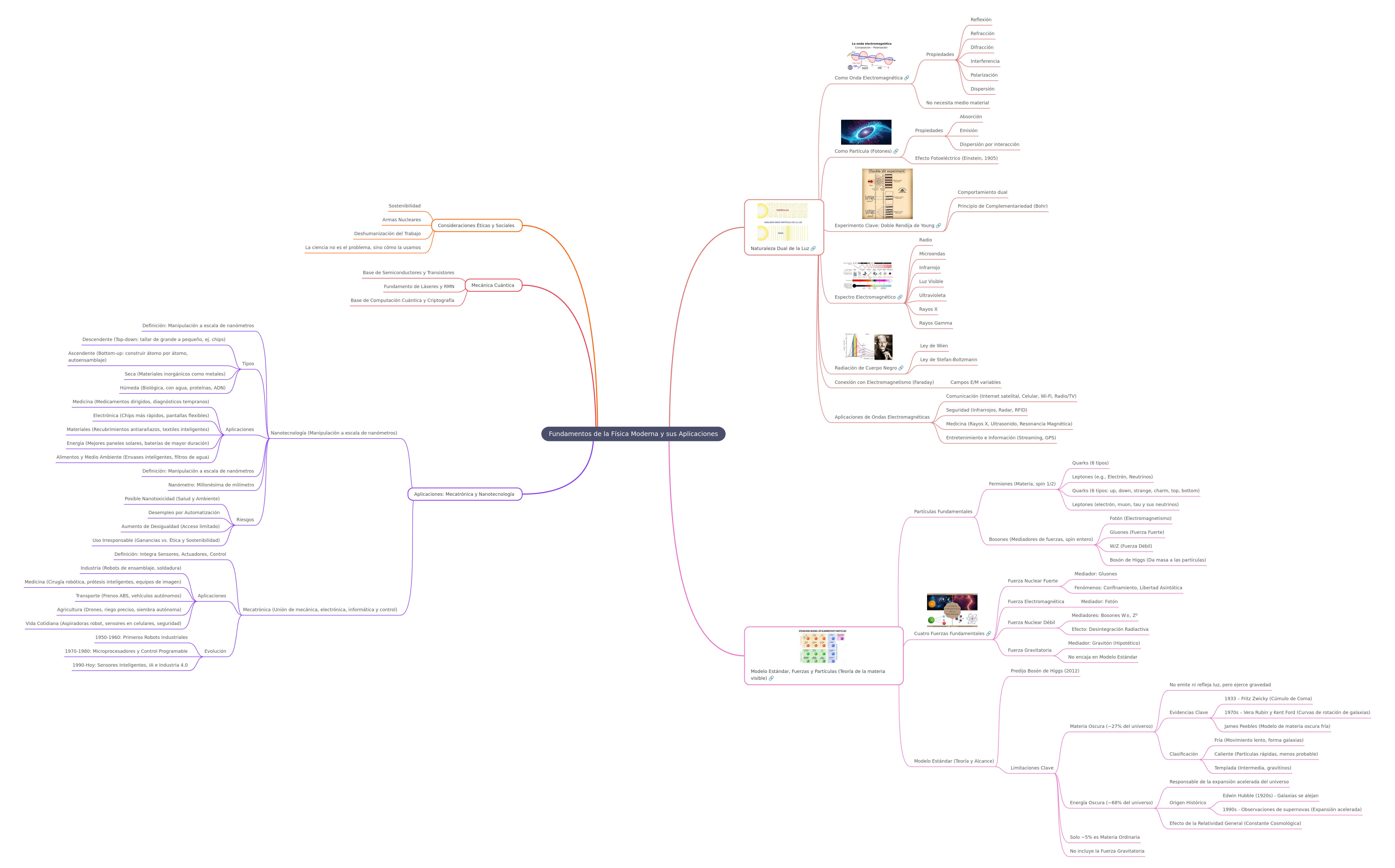Click the Nanómetro: Millonésima de milímetro text
Screen dimensions: 1395x868
point(211,485)
